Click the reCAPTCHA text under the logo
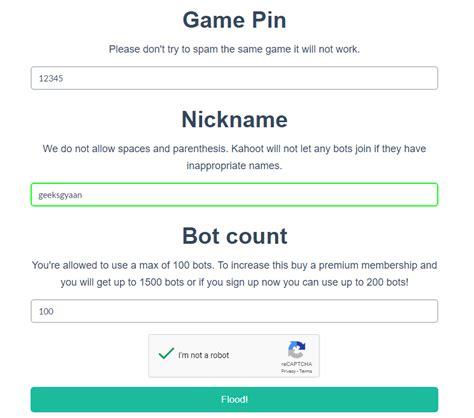 click(296, 364)
